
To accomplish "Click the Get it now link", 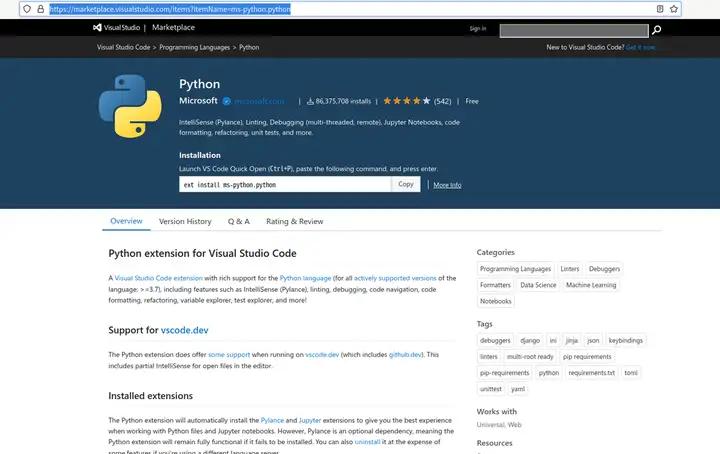I will 641,47.
